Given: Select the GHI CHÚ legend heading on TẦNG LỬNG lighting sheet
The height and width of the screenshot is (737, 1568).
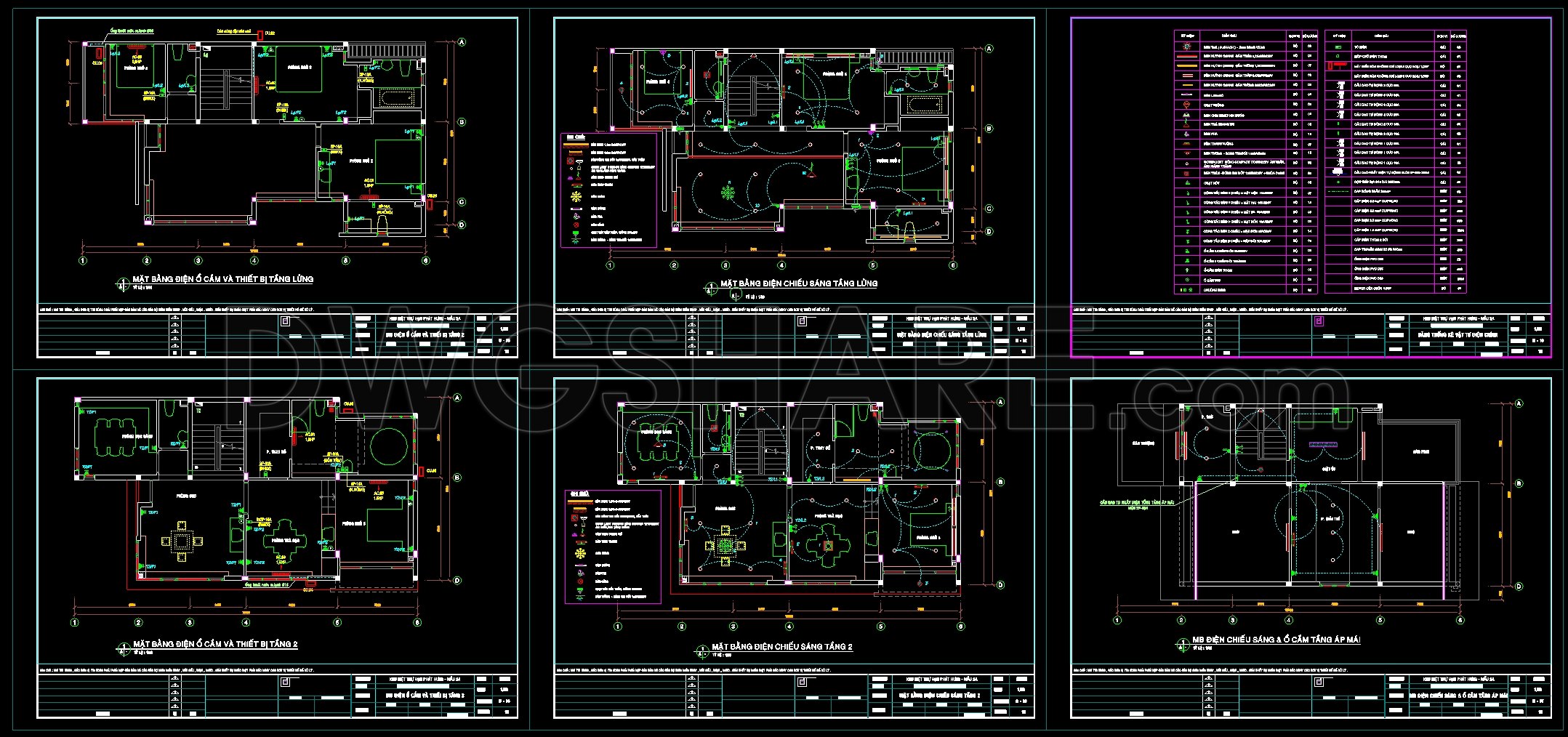Looking at the screenshot, I should click(576, 137).
